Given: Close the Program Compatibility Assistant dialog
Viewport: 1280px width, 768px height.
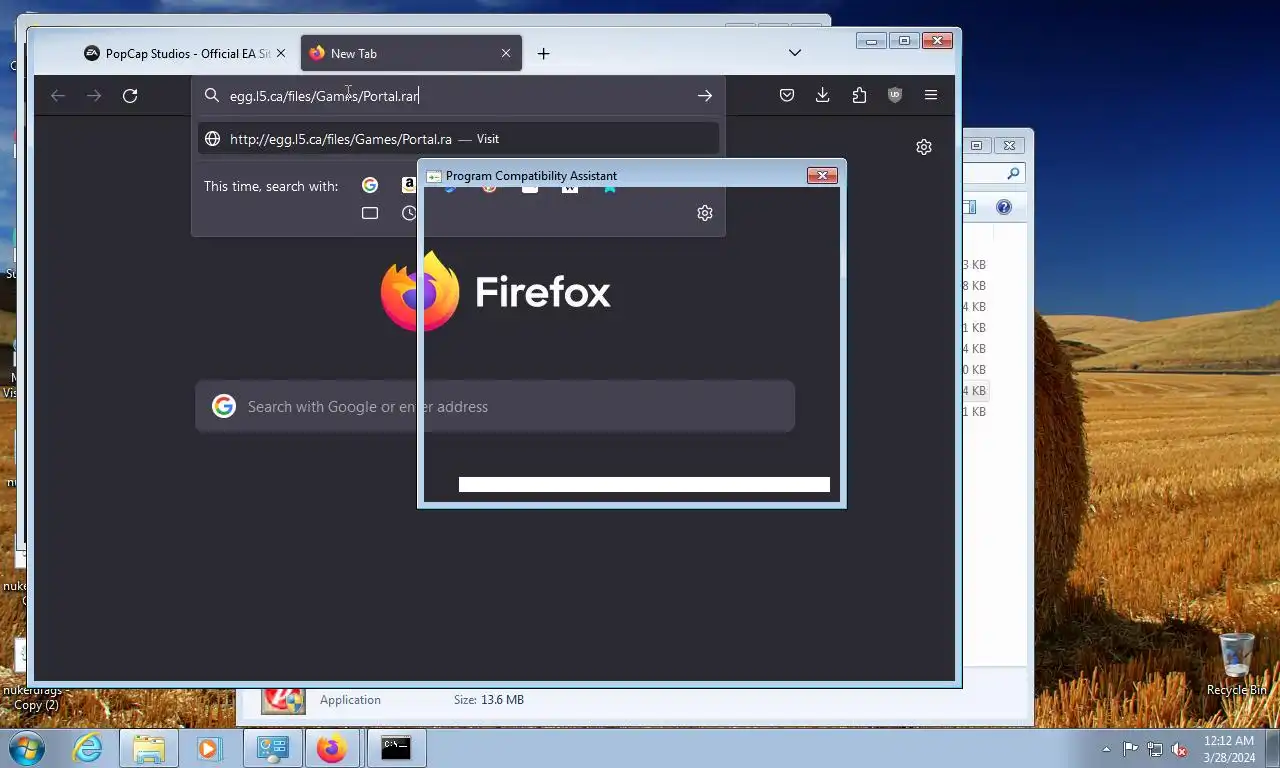Looking at the screenshot, I should point(822,175).
